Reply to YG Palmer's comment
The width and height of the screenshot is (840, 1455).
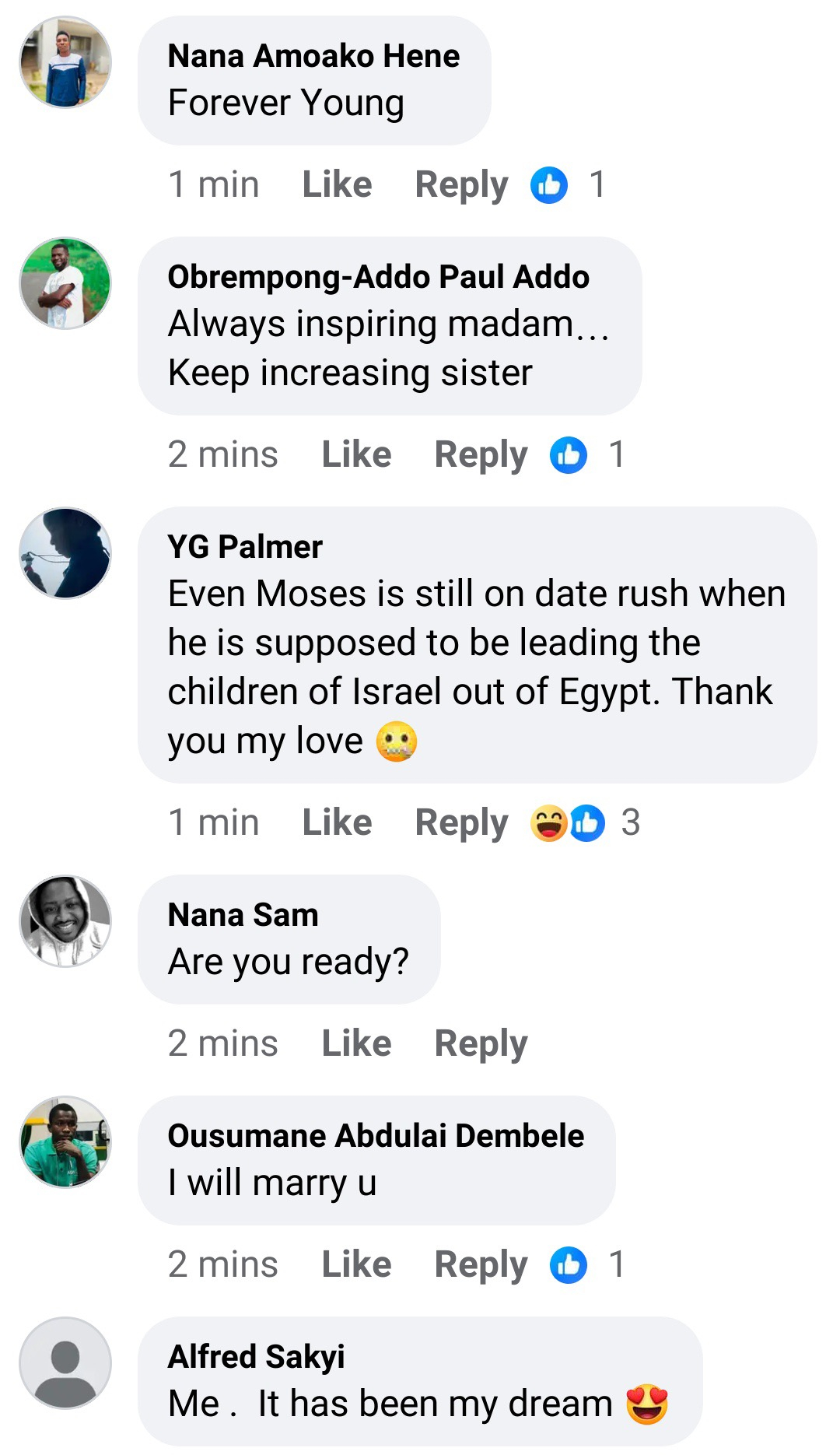(461, 823)
